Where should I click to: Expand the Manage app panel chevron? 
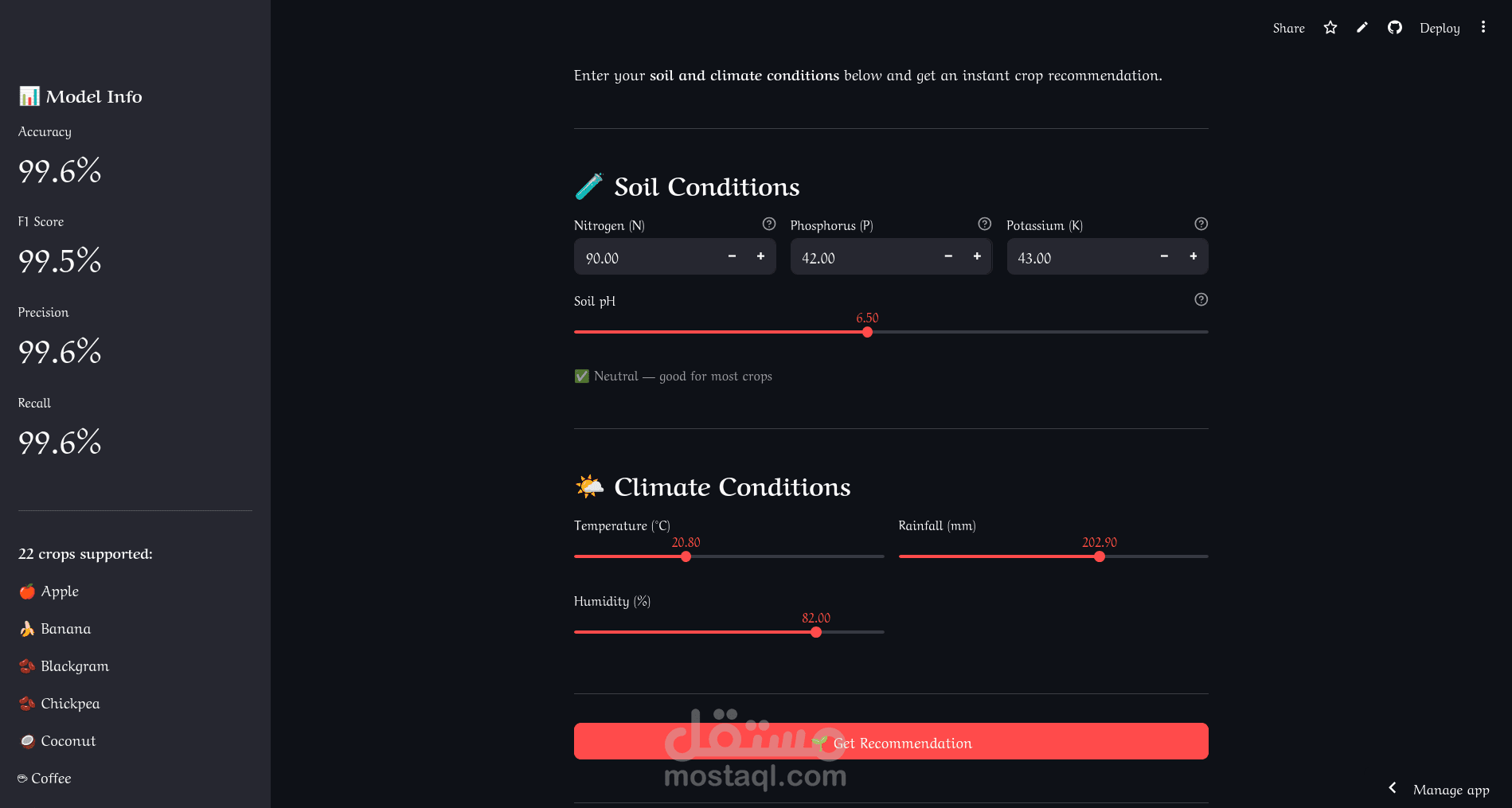click(x=1393, y=788)
